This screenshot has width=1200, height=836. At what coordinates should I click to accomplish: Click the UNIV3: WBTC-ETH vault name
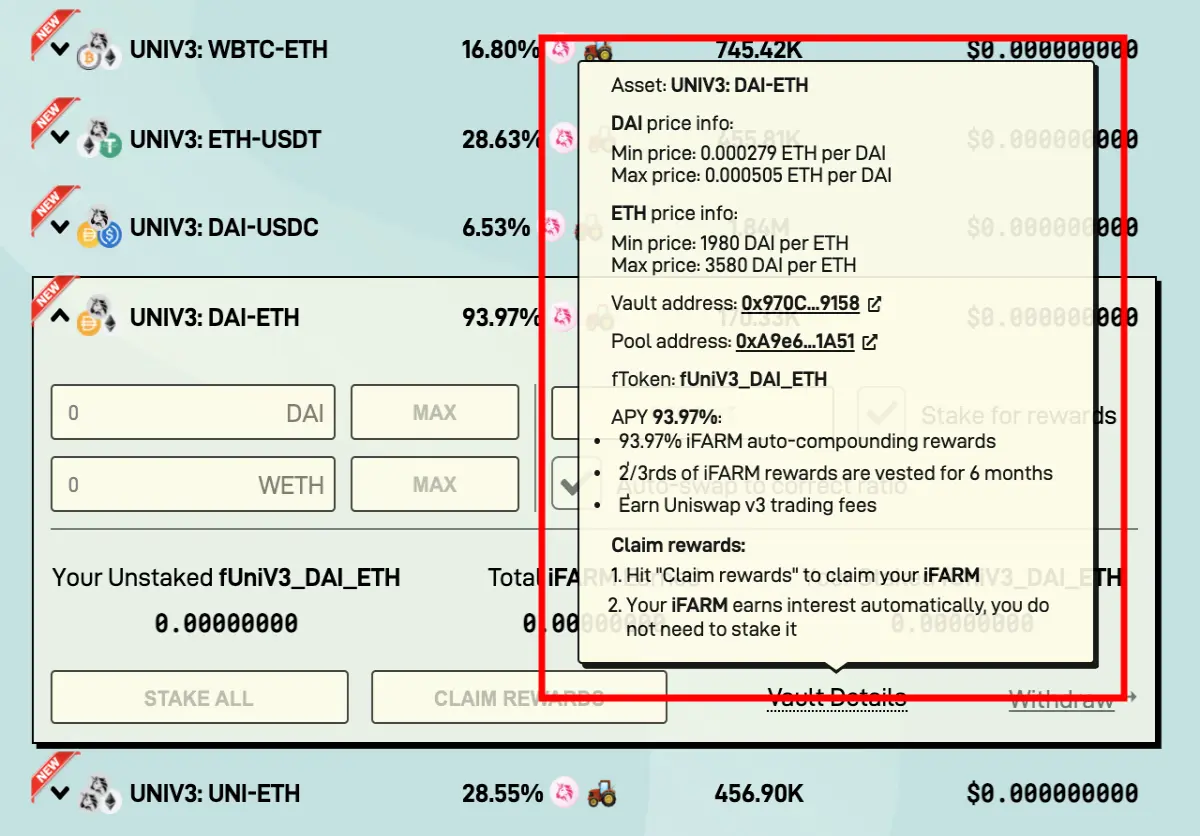click(x=229, y=50)
